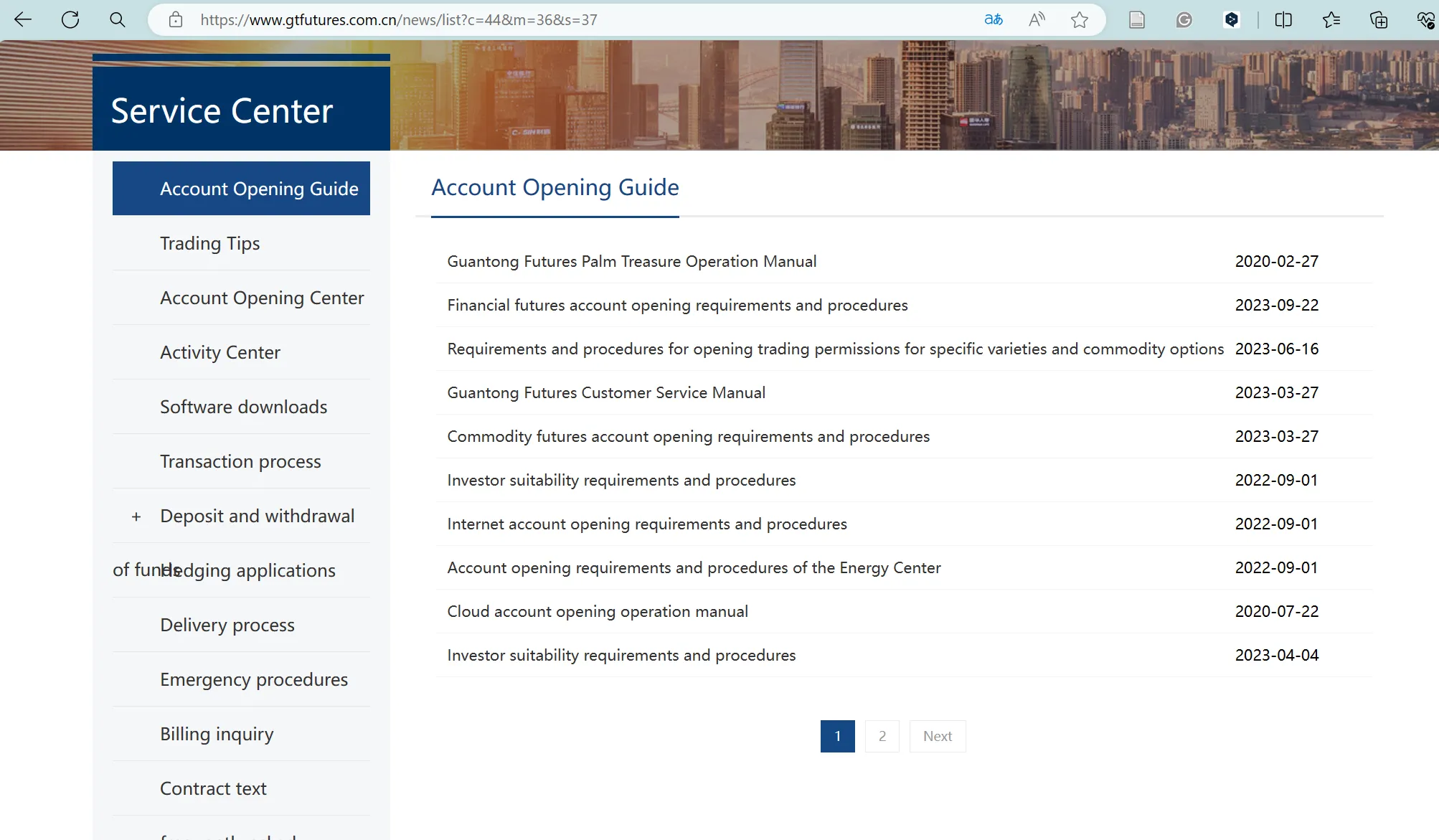Open Energy Center account opening article
This screenshot has width=1439, height=840.
[x=694, y=567]
